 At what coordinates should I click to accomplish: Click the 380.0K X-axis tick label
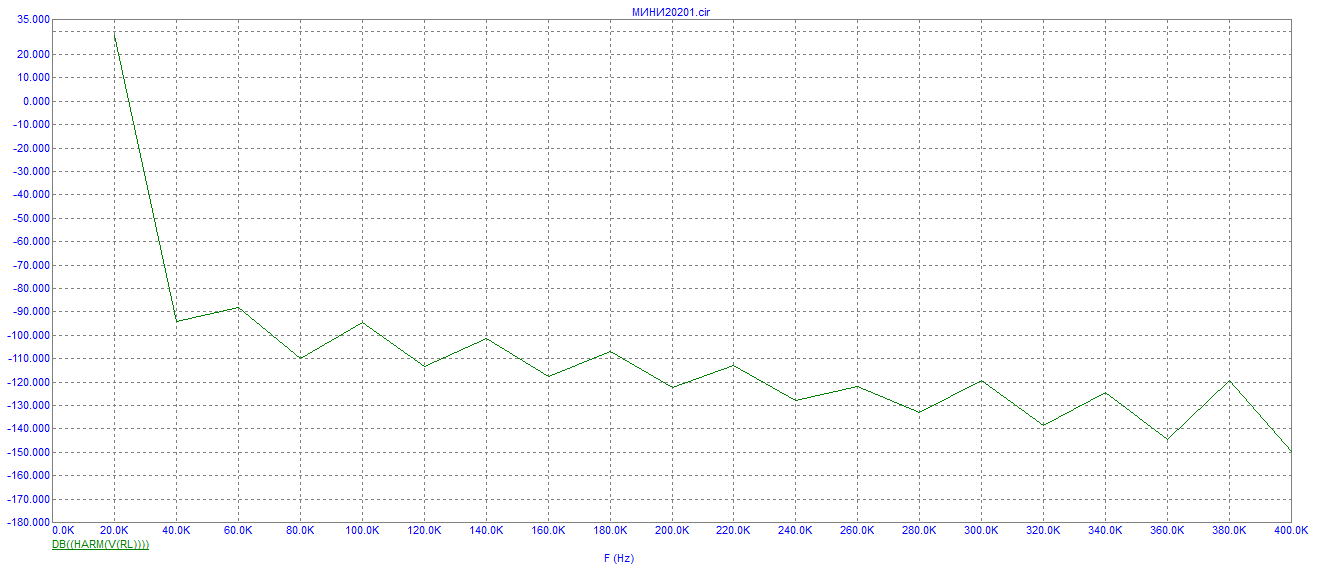pyautogui.click(x=1229, y=531)
